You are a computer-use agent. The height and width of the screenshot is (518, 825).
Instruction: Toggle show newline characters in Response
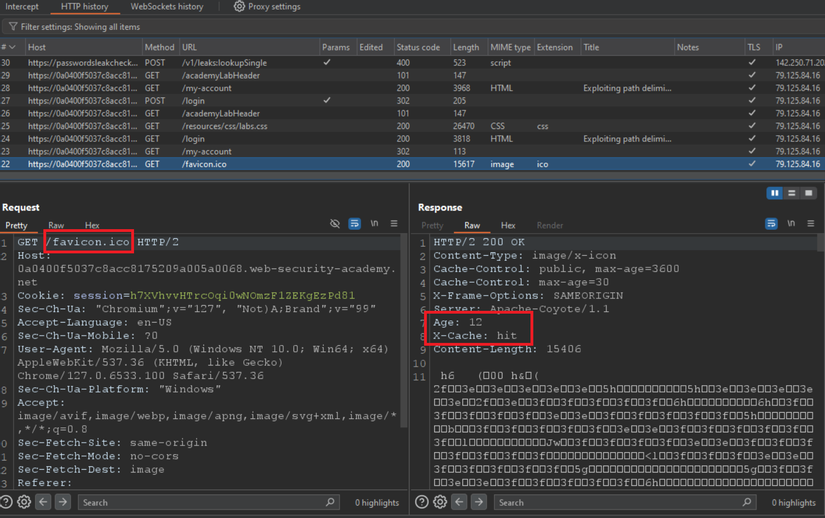click(791, 224)
